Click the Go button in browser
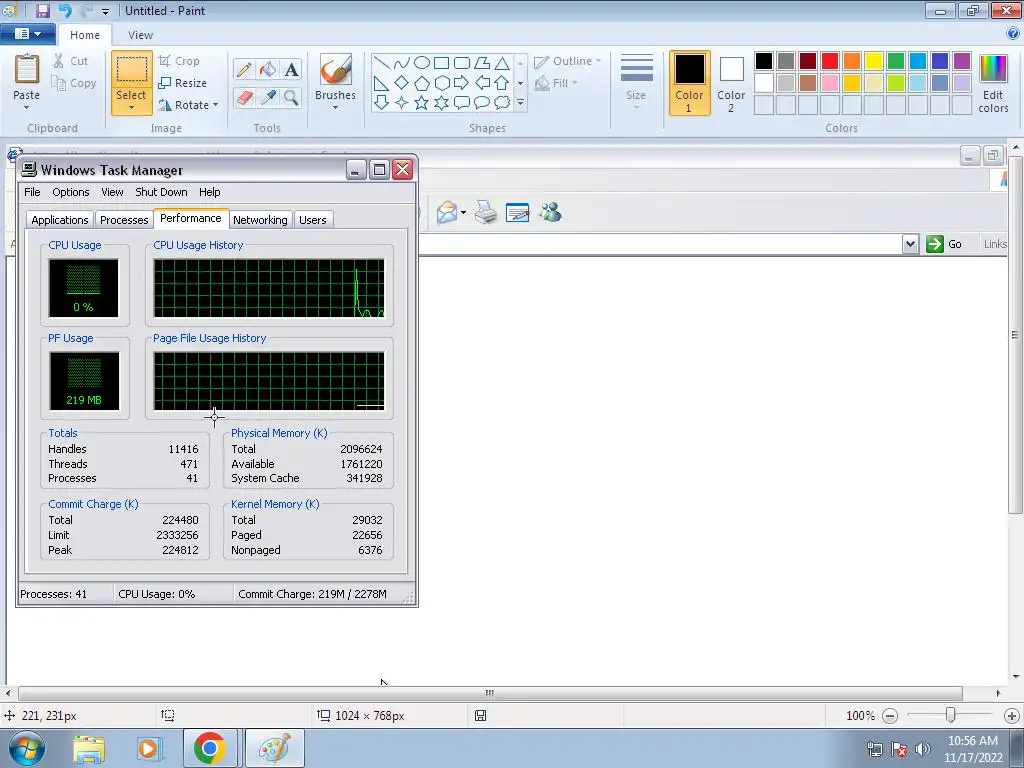 tap(944, 244)
